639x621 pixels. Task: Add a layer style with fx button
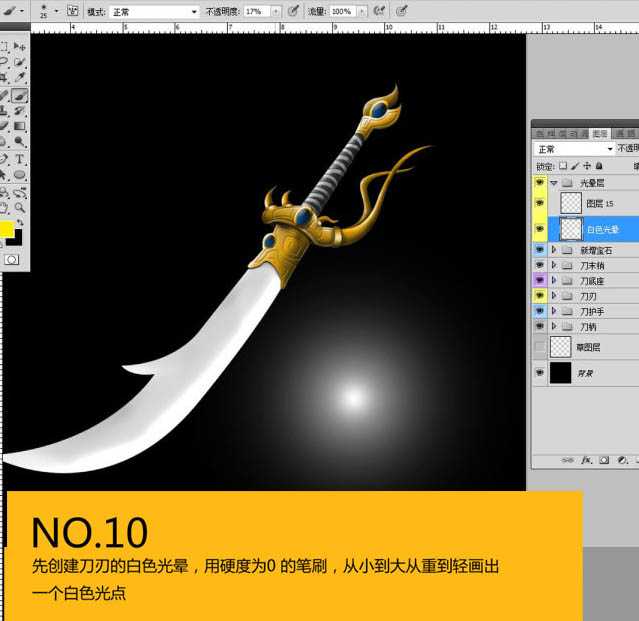[x=586, y=460]
